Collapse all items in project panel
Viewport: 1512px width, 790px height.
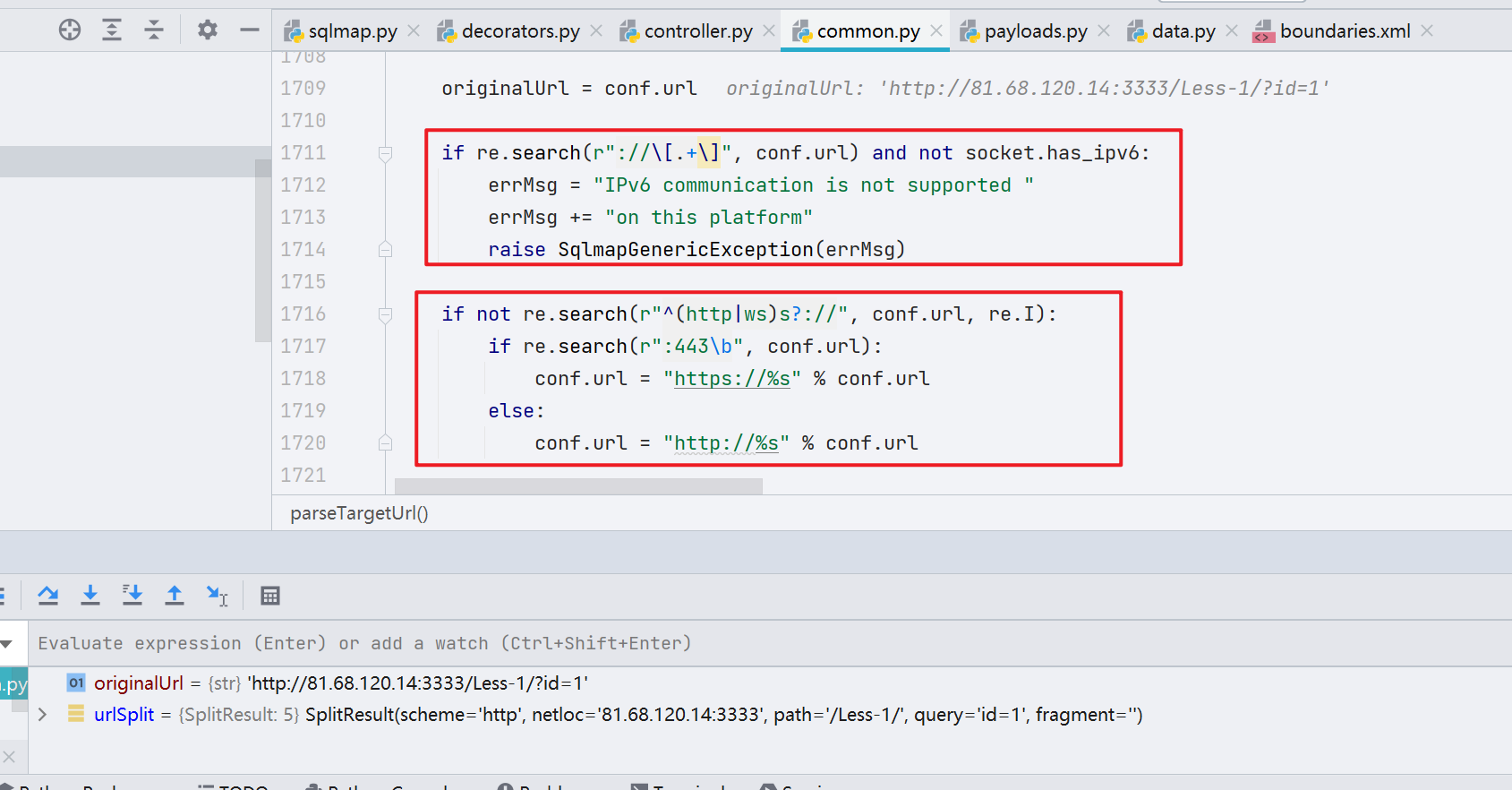pyautogui.click(x=154, y=30)
